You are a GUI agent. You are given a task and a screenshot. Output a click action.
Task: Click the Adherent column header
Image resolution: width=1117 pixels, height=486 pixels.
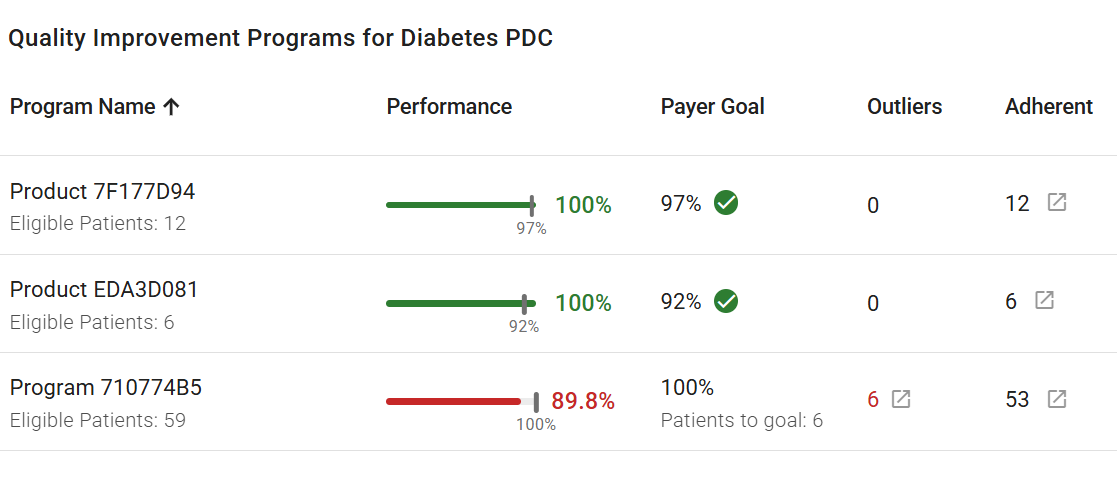pos(1049,107)
